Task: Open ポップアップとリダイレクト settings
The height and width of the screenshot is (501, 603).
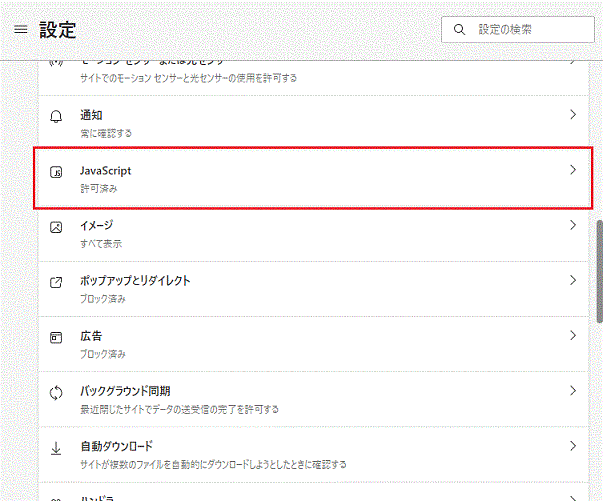Action: click(x=313, y=289)
